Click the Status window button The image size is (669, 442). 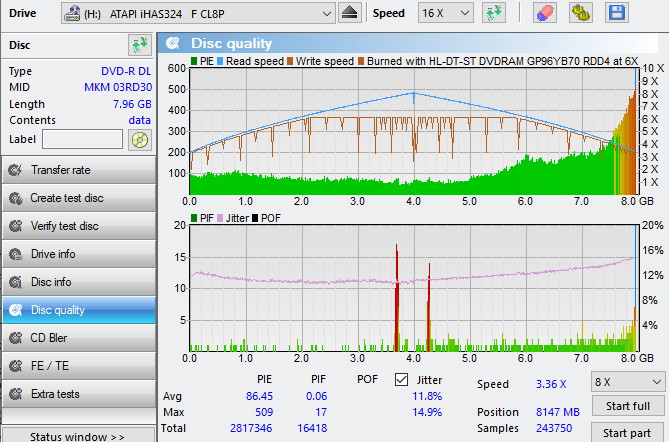[78, 436]
